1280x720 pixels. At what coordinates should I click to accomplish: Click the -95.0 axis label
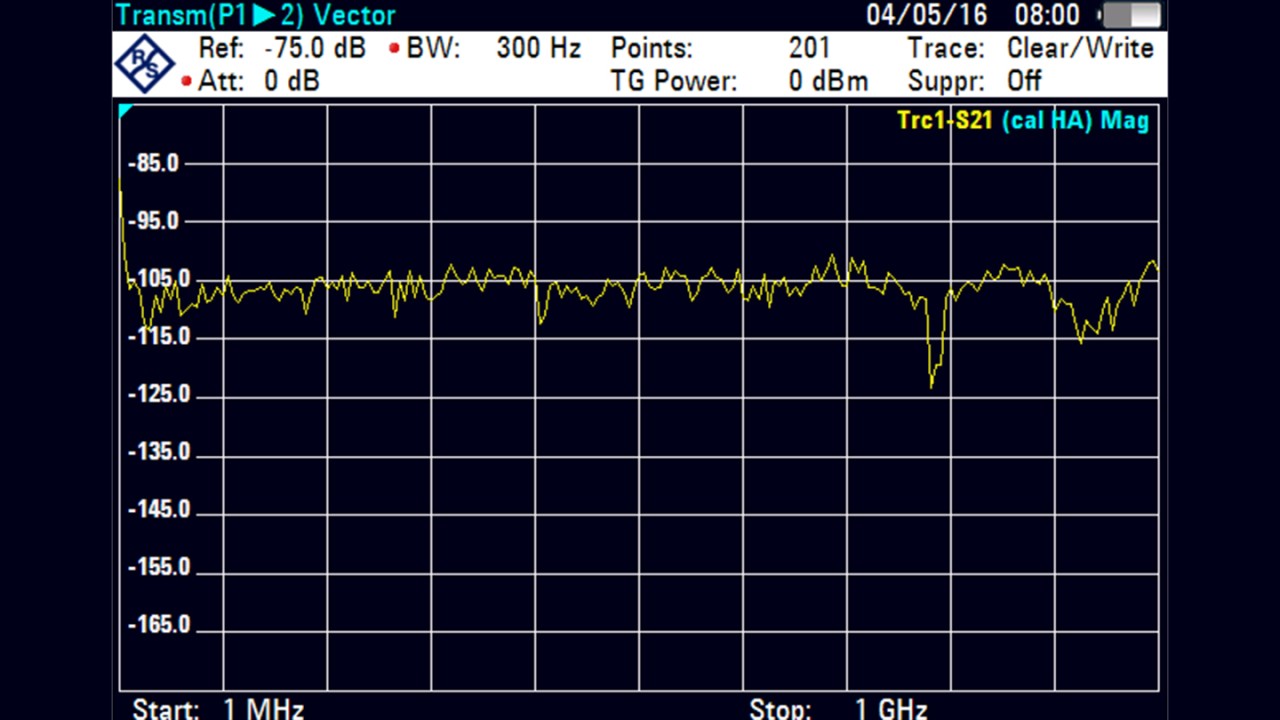click(x=154, y=221)
